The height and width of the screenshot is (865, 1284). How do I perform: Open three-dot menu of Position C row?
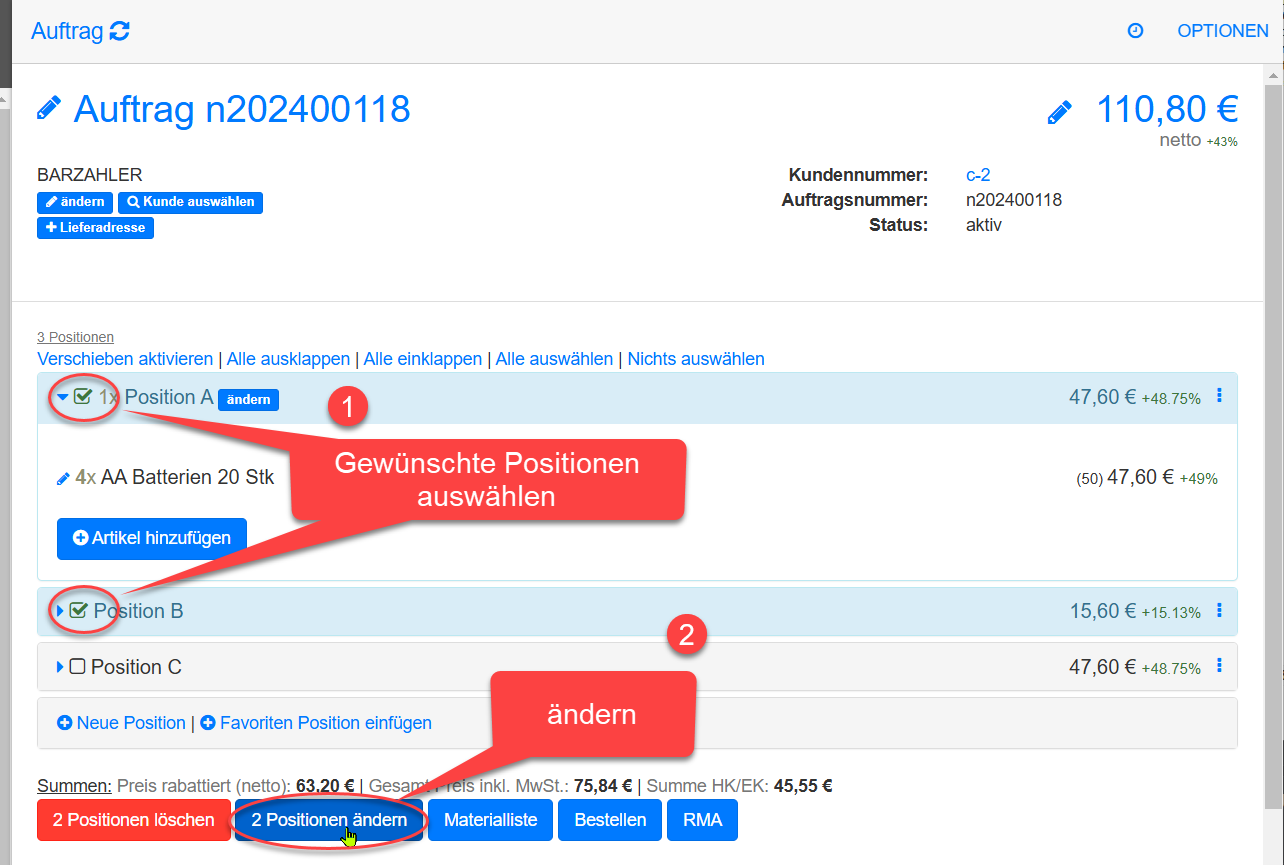(x=1219, y=665)
